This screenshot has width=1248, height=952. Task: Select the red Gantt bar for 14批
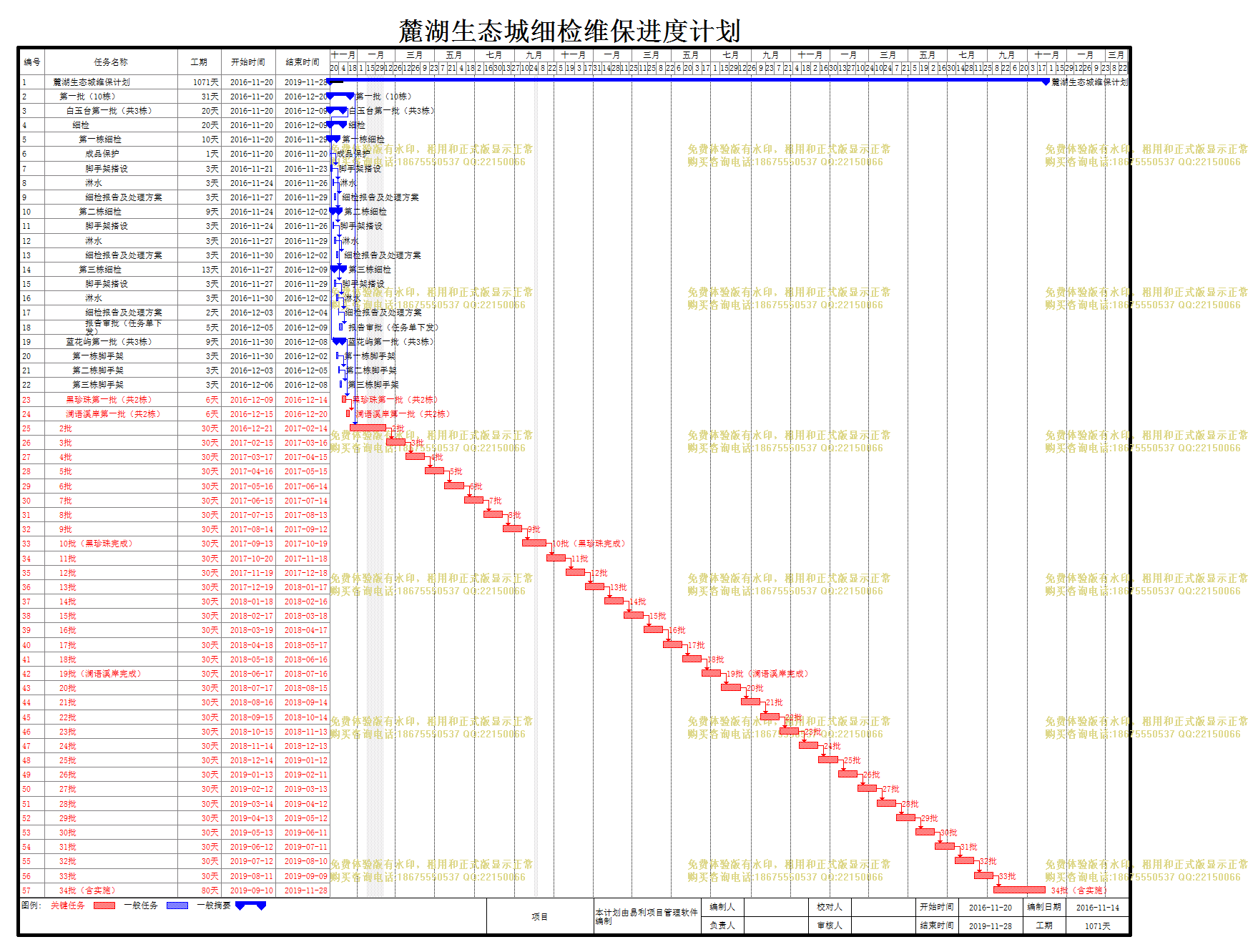coord(614,601)
